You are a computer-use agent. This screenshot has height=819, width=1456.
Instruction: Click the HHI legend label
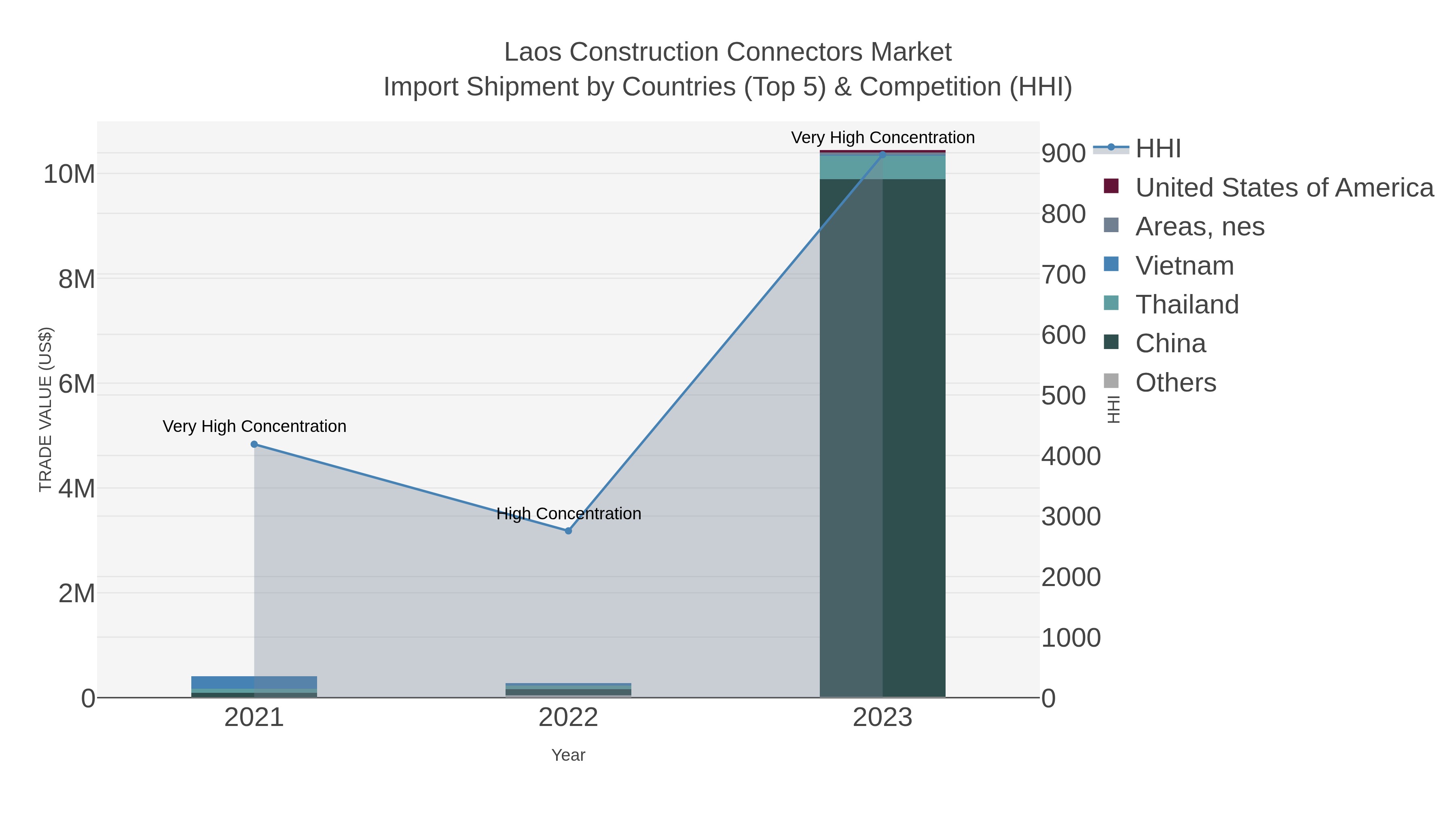(x=1158, y=149)
